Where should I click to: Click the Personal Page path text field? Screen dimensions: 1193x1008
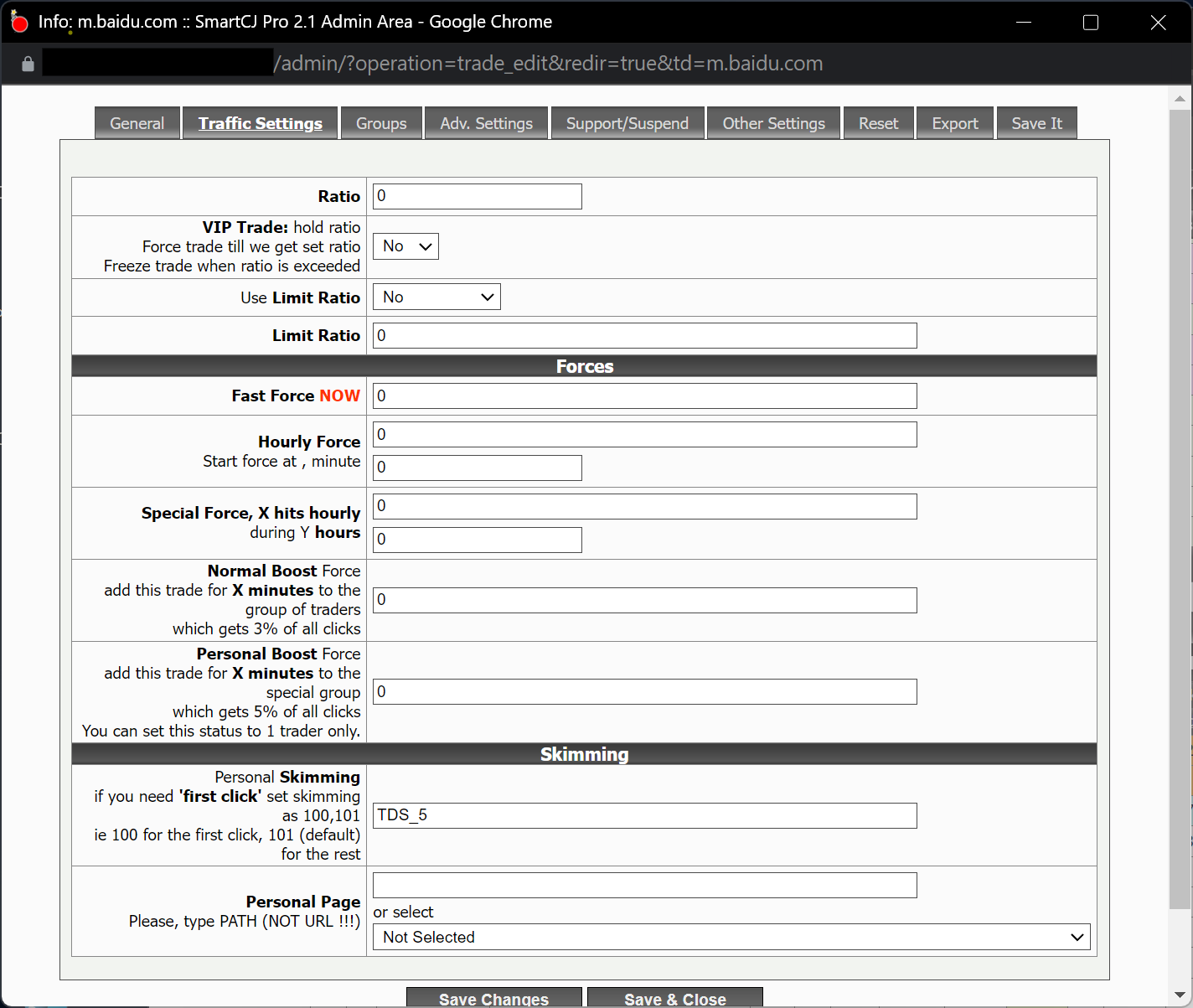[645, 885]
